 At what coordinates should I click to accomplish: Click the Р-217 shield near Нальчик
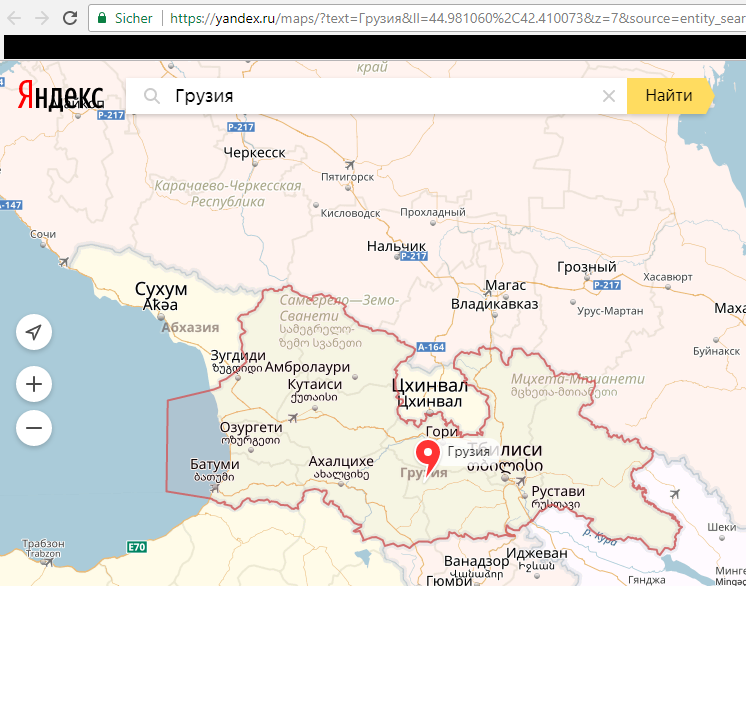(x=413, y=256)
